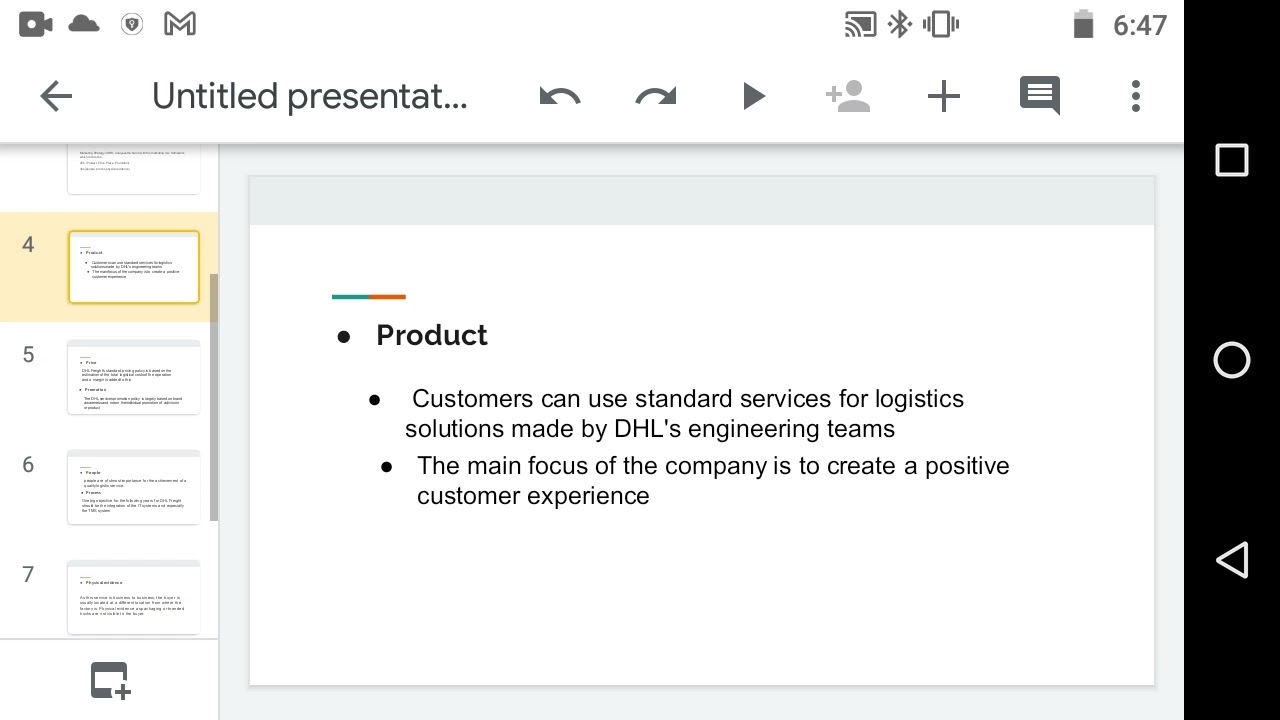This screenshot has width=1280, height=720.
Task: Open share with people icon
Action: point(848,96)
